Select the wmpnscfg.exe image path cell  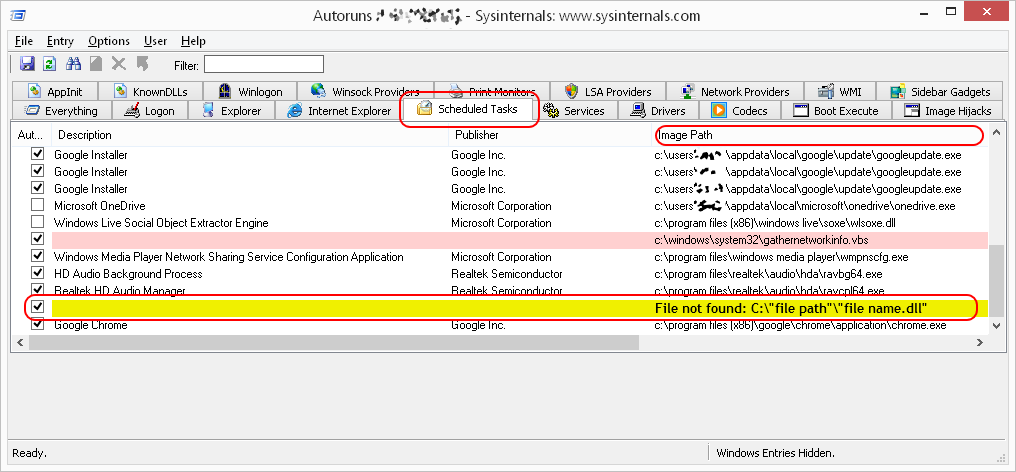781,257
